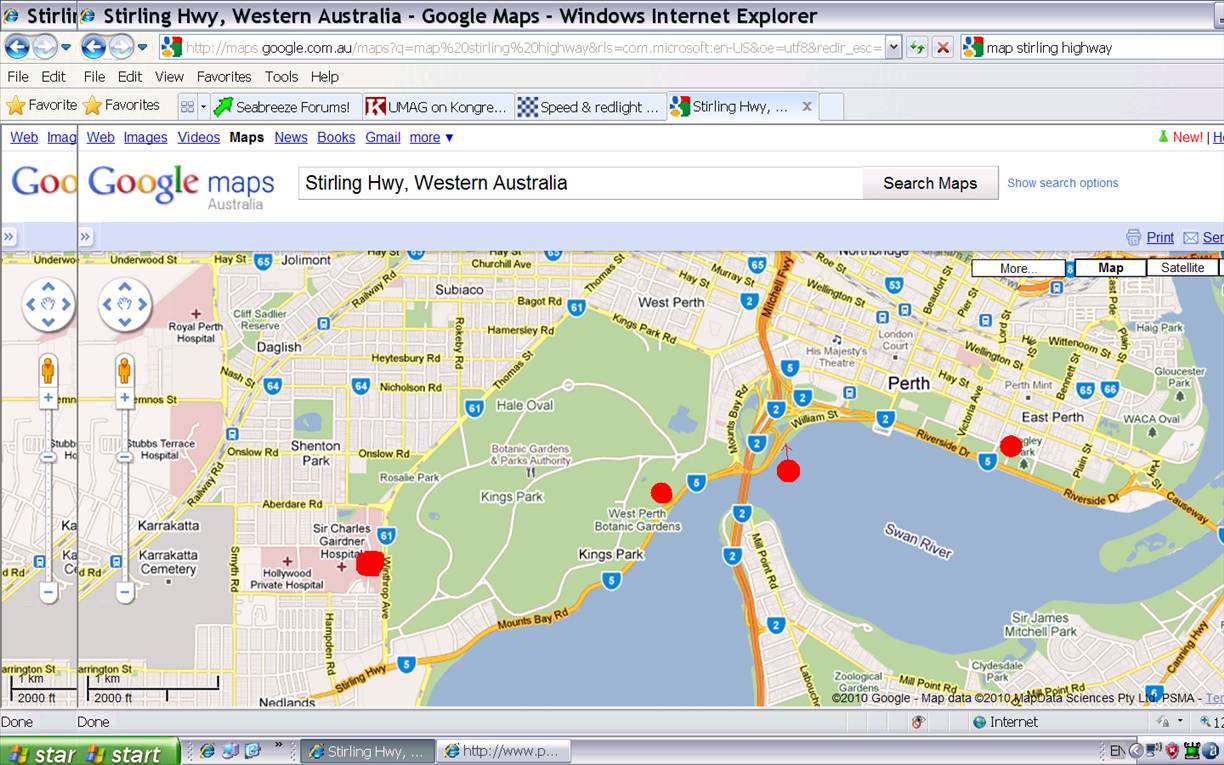
Task: Open the More... map layers menu
Action: pyautogui.click(x=1018, y=268)
